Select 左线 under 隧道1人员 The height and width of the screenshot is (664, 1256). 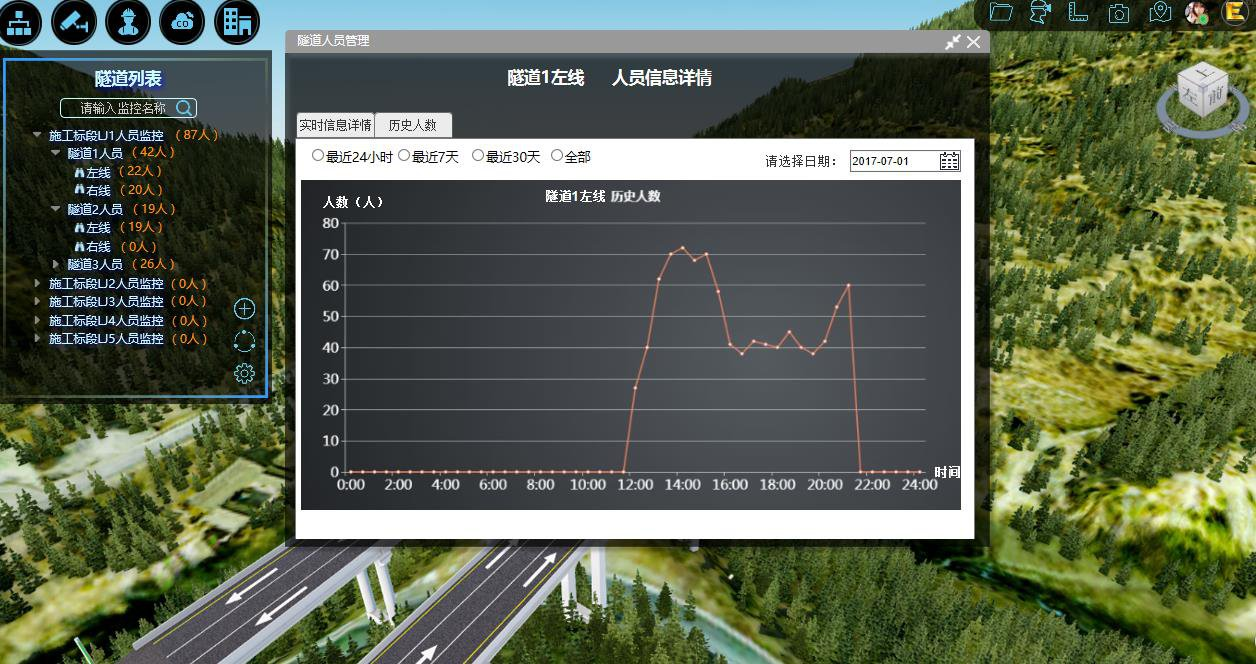point(98,172)
